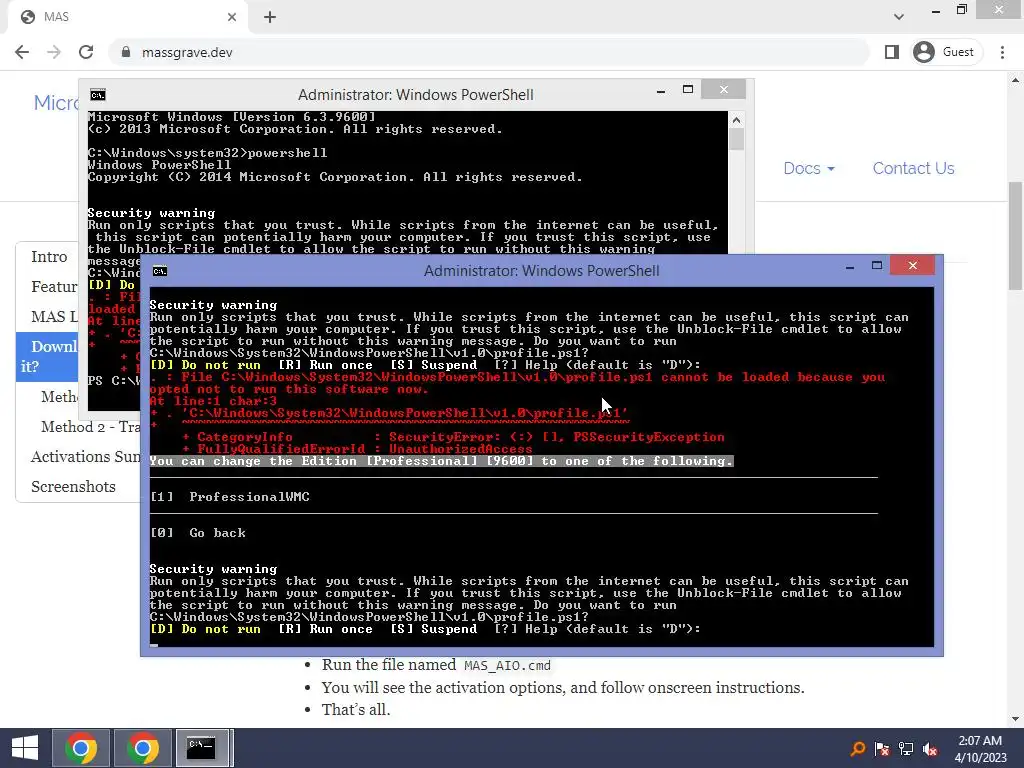Image resolution: width=1024 pixels, height=768 pixels.
Task: Click the massgrave.dev address bar
Action: pos(490,52)
